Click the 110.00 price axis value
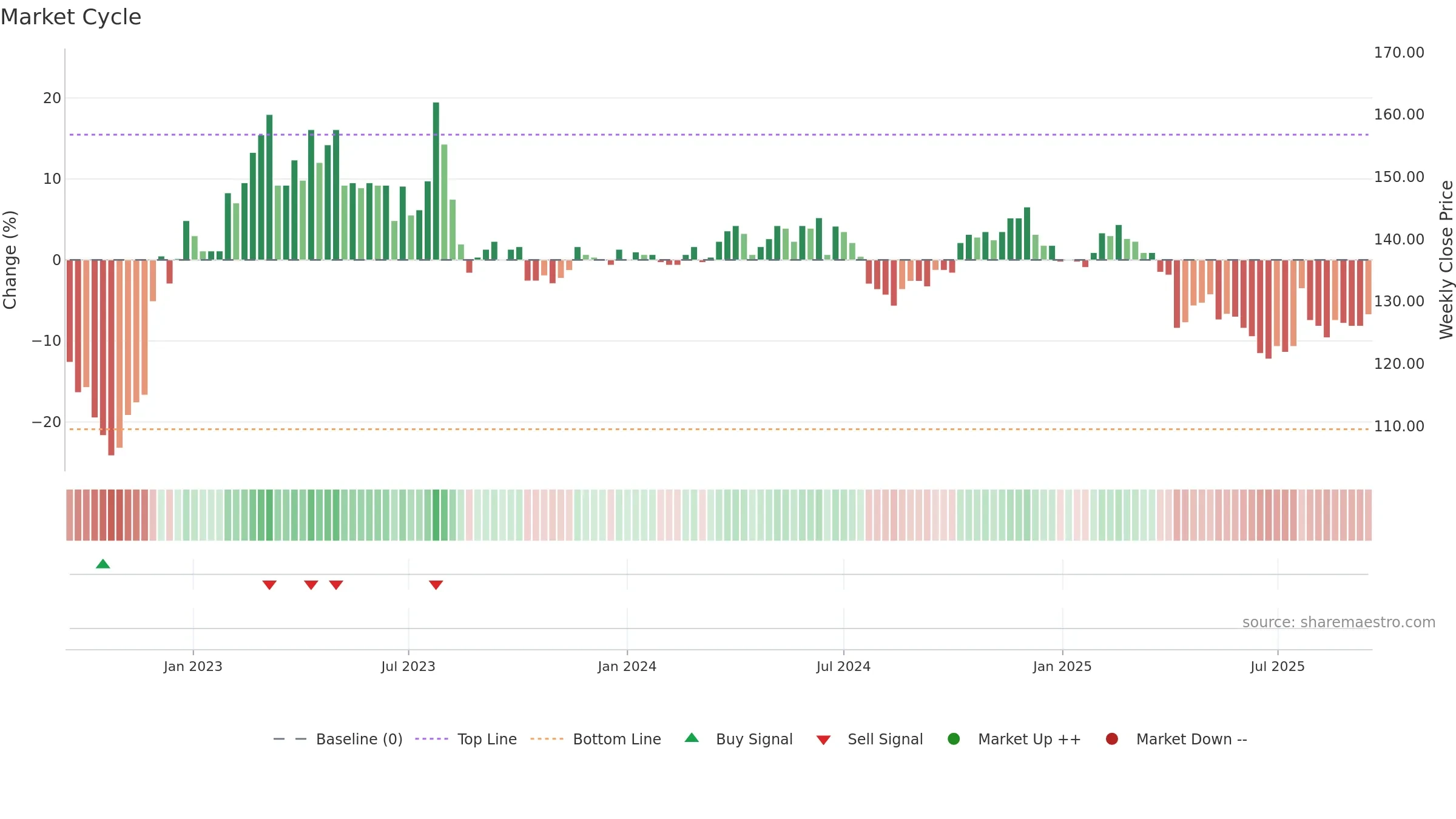The width and height of the screenshot is (1456, 819). (1399, 426)
